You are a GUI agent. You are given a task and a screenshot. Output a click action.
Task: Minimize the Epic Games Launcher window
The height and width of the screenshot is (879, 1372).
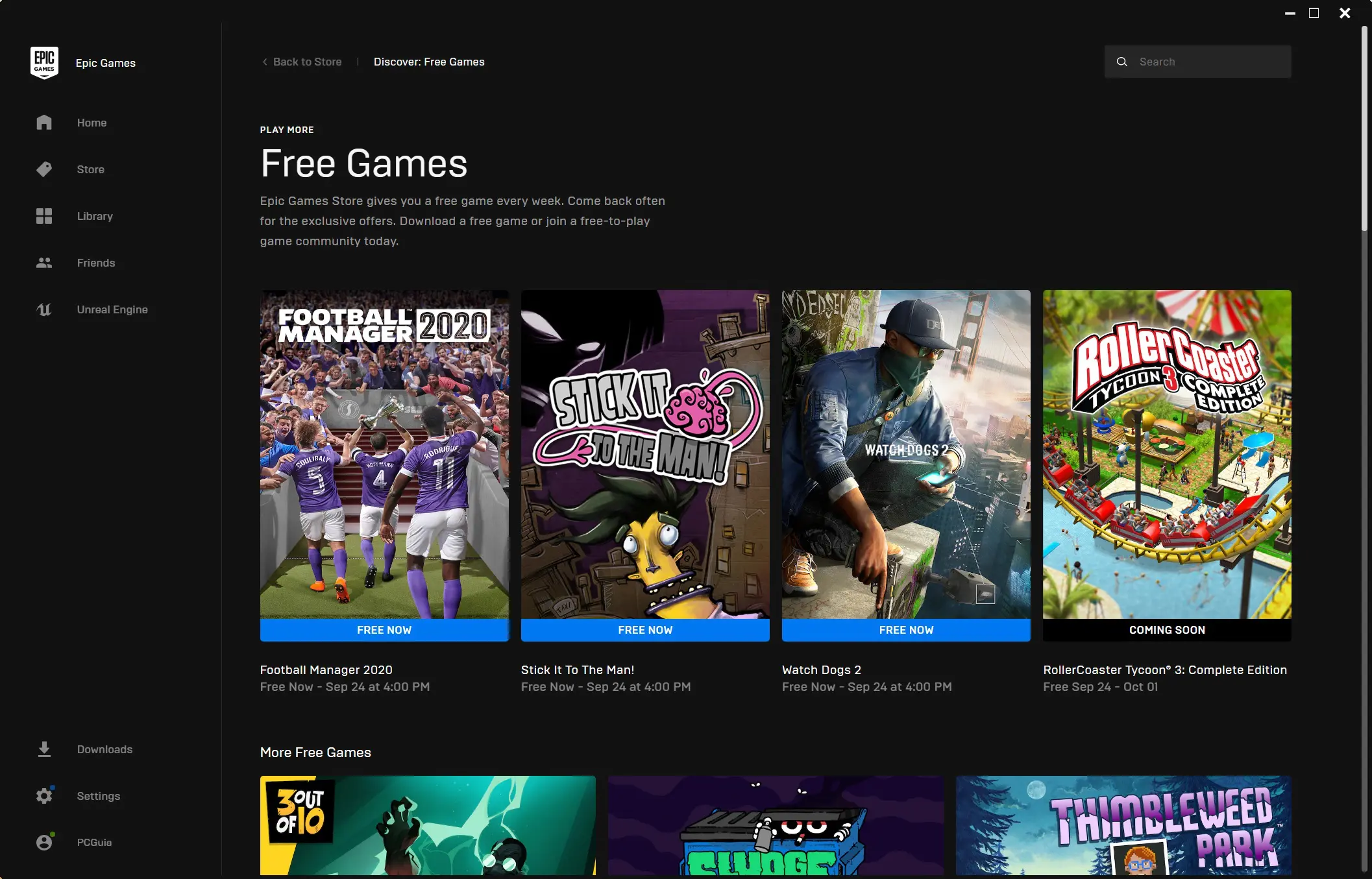point(1290,13)
